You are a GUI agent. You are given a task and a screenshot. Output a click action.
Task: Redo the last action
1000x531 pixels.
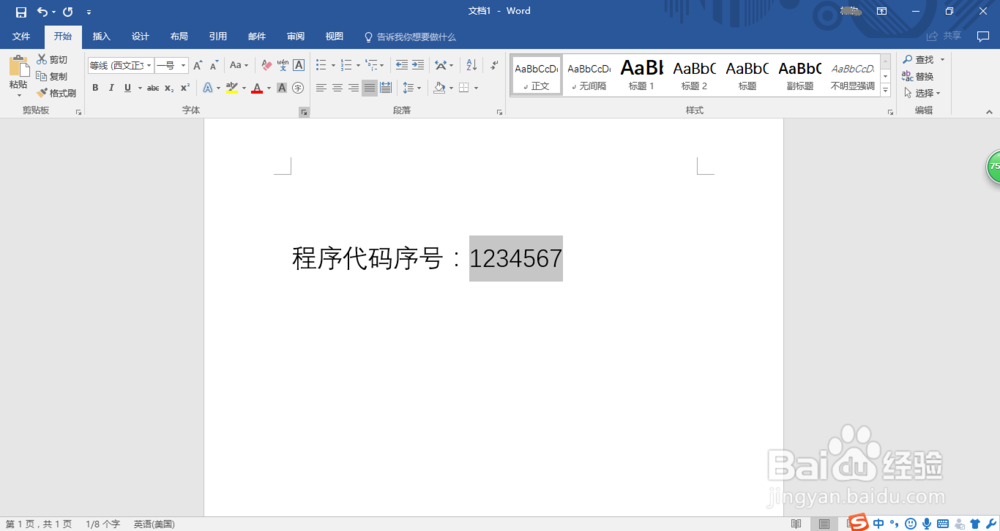(x=68, y=11)
